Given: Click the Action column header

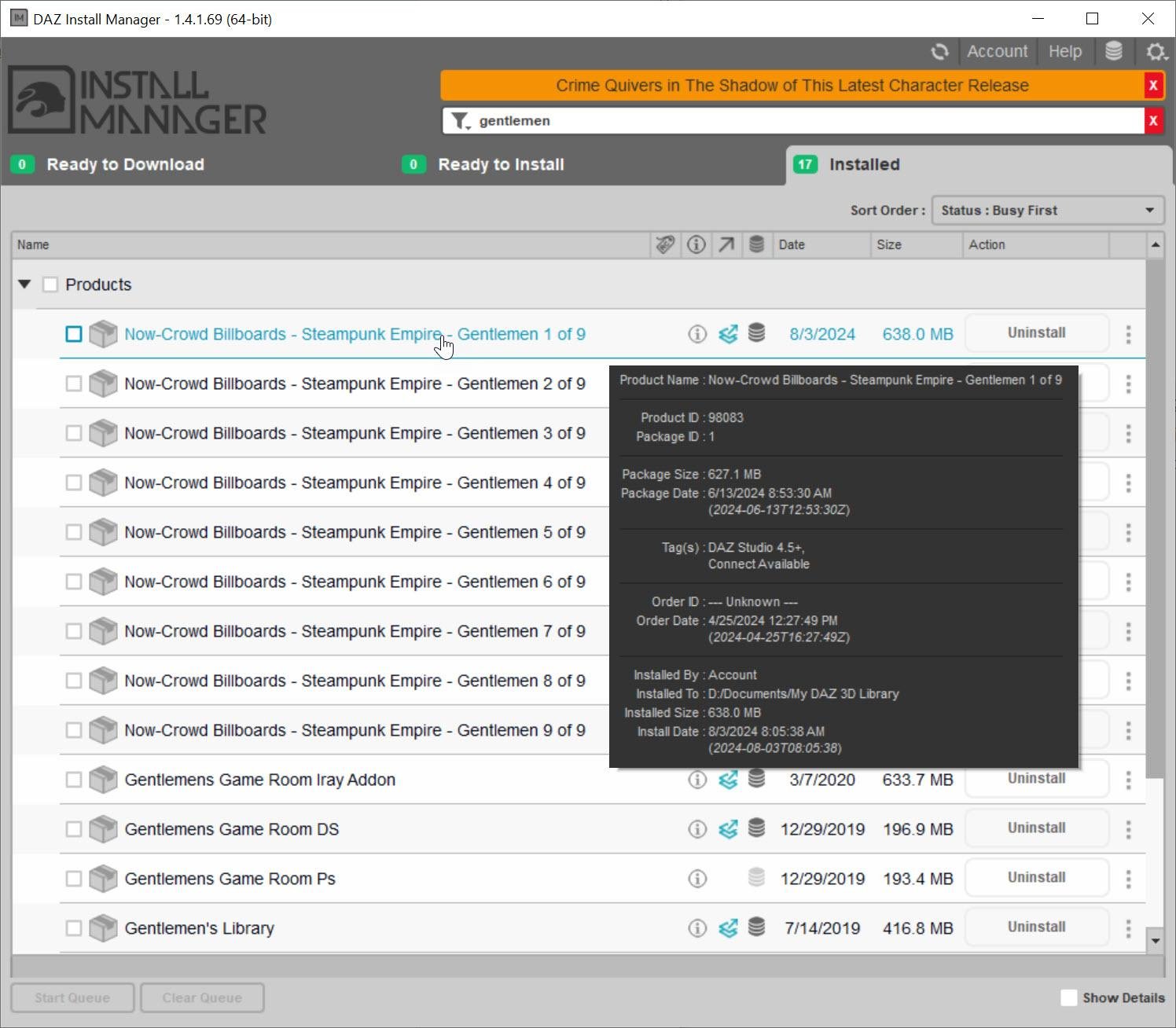Looking at the screenshot, I should pyautogui.click(x=1036, y=244).
